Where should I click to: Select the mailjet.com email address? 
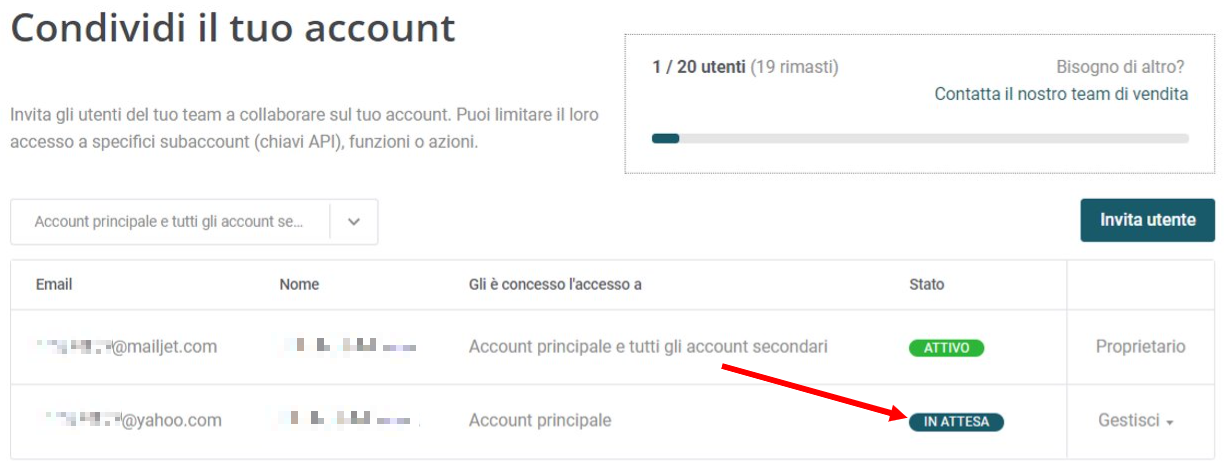pos(126,347)
